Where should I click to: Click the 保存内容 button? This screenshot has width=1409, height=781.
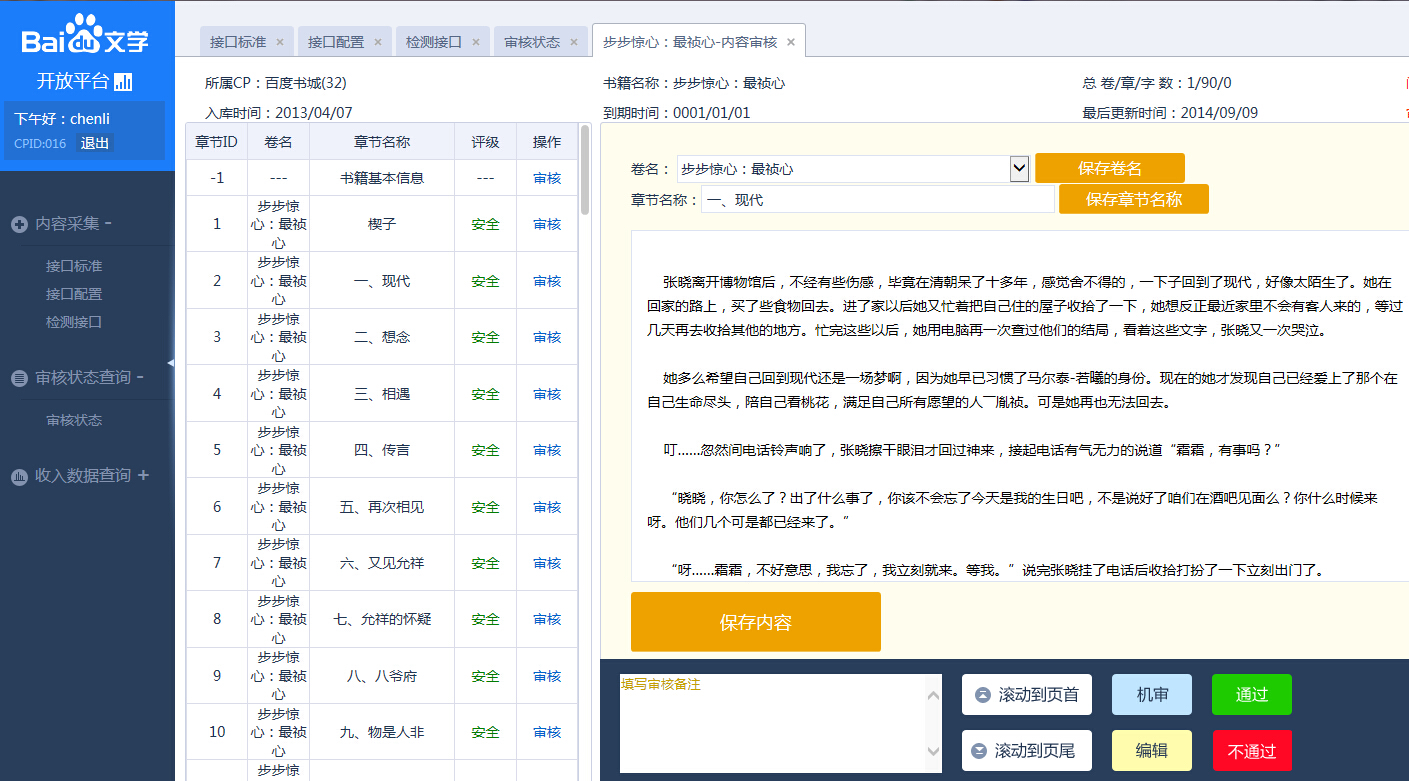click(756, 622)
